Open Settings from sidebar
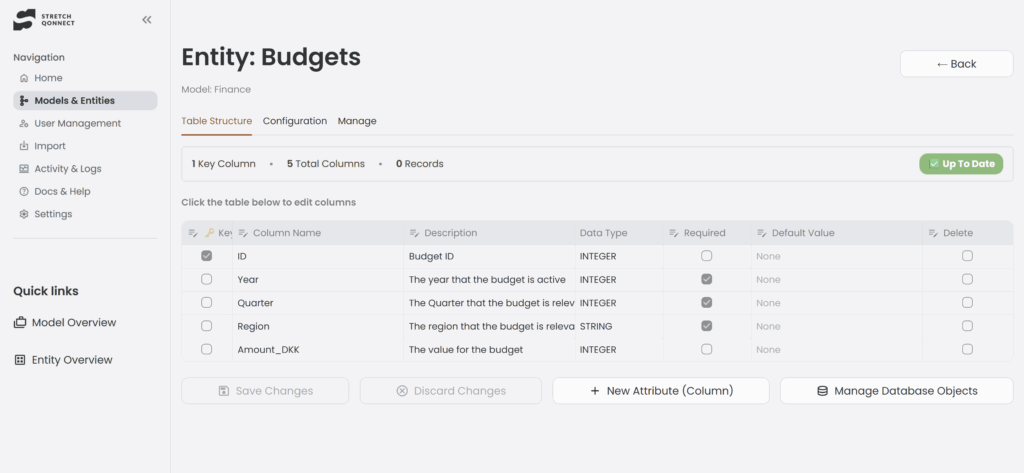 point(53,214)
